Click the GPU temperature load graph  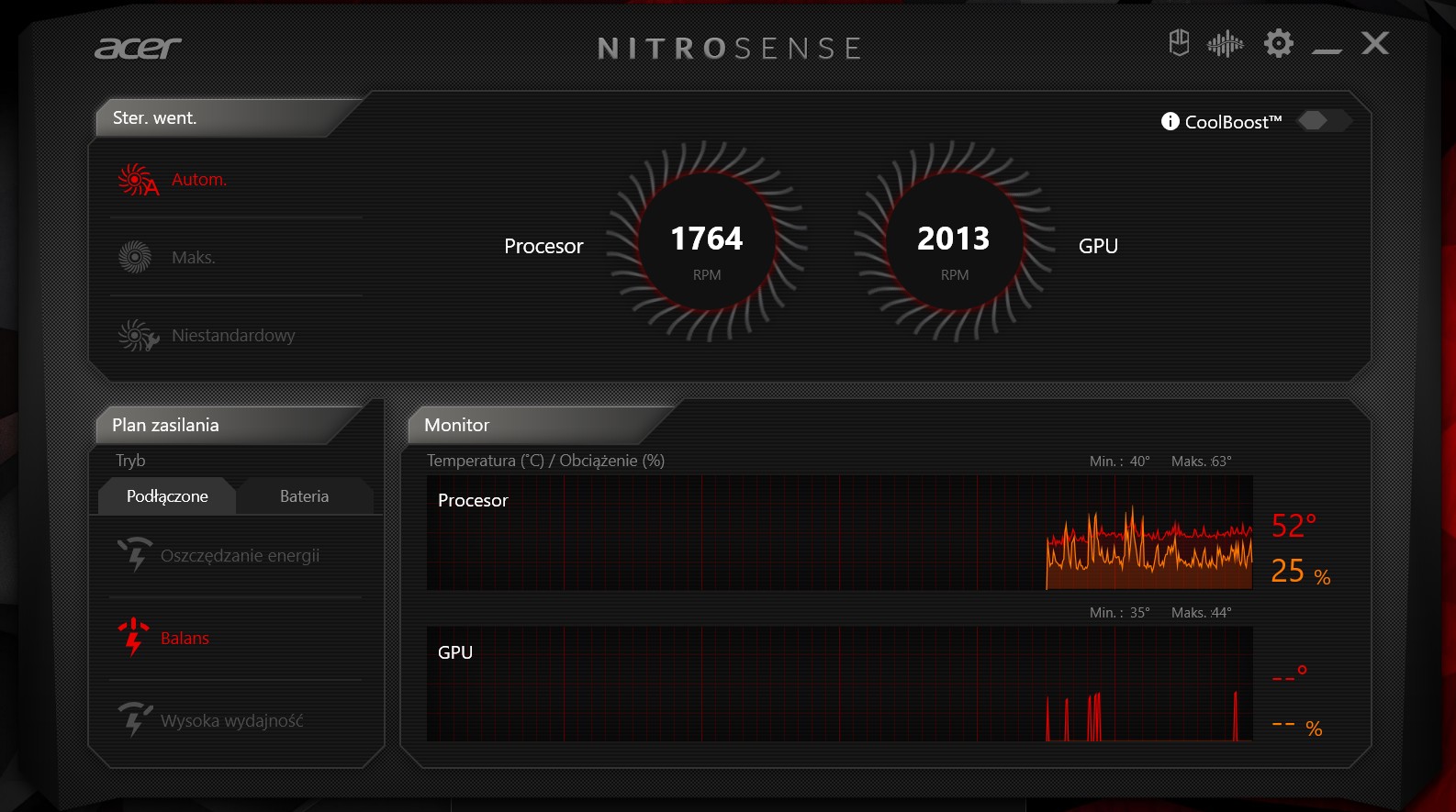pos(839,684)
